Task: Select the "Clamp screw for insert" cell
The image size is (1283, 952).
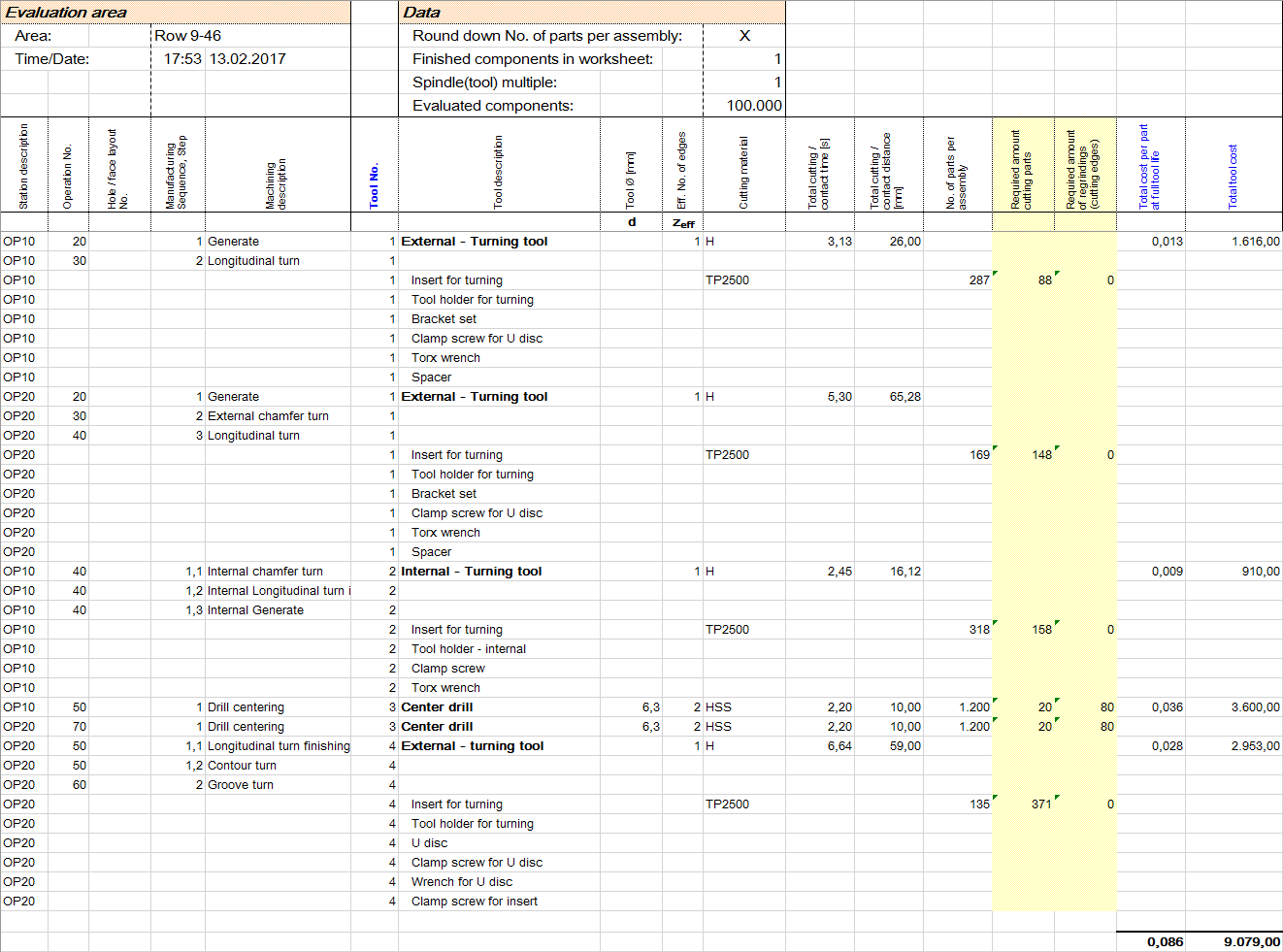Action: tap(475, 902)
